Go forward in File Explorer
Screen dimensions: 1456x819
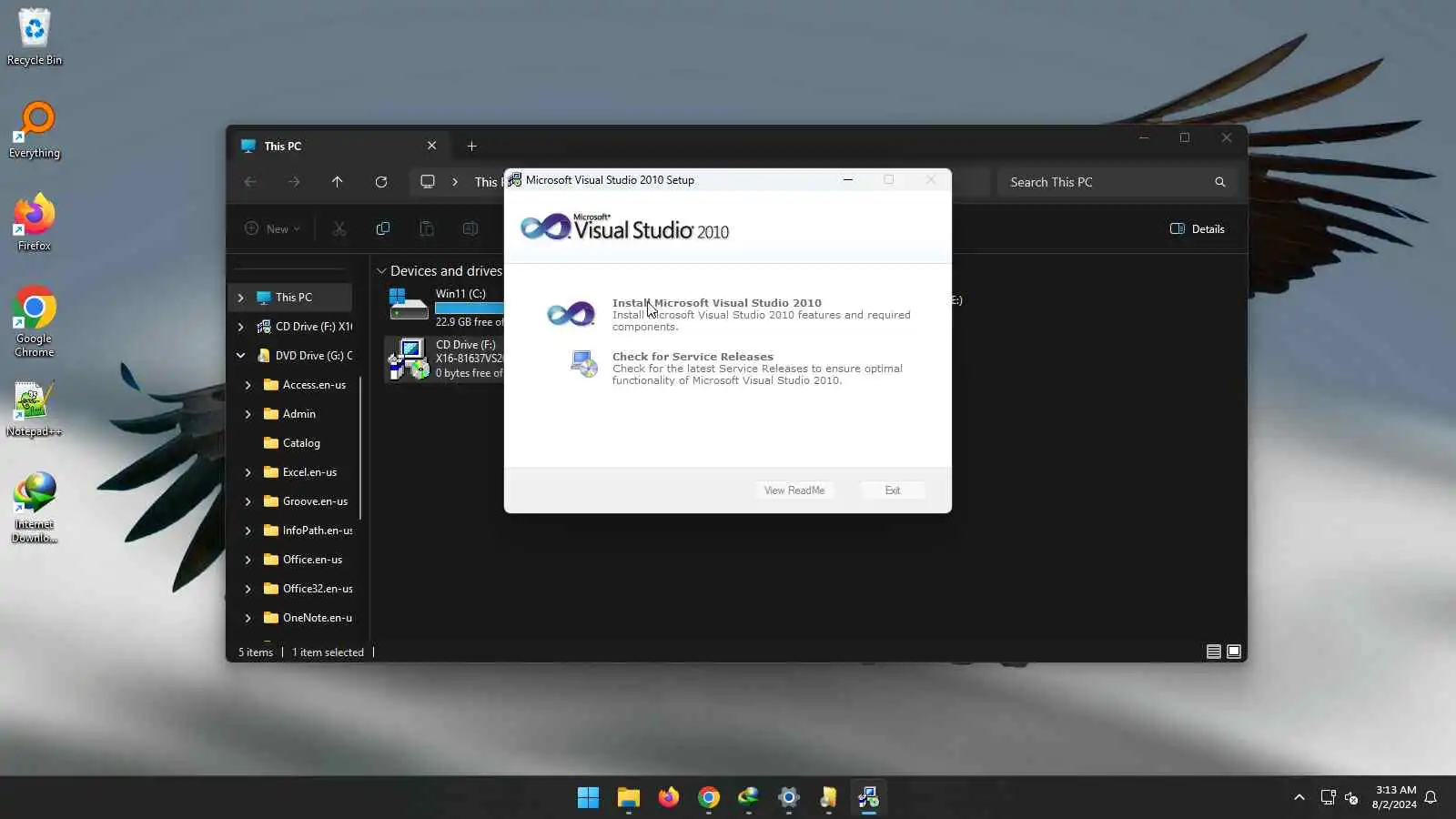click(x=294, y=182)
